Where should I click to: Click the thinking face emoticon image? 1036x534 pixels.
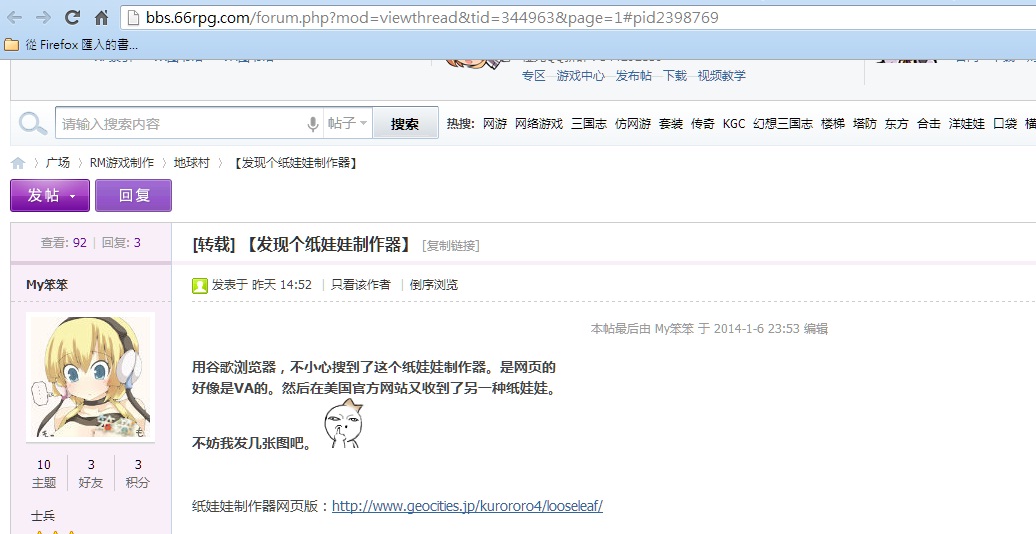344,423
